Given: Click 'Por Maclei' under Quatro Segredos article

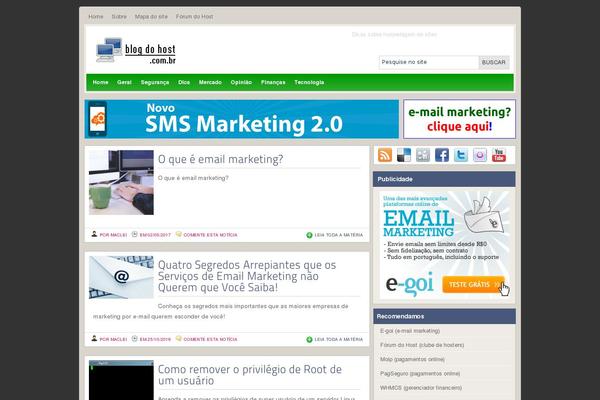Looking at the screenshot, I should tap(113, 340).
